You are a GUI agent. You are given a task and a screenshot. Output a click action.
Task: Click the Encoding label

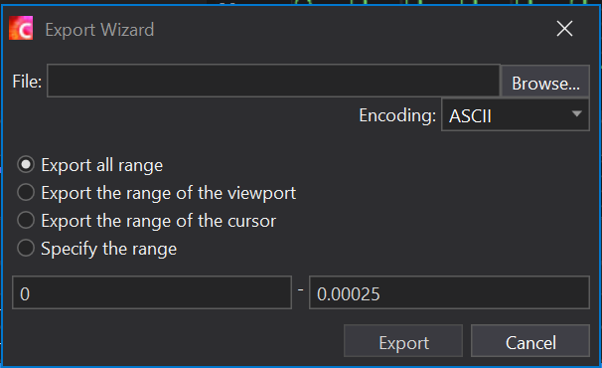click(x=397, y=115)
